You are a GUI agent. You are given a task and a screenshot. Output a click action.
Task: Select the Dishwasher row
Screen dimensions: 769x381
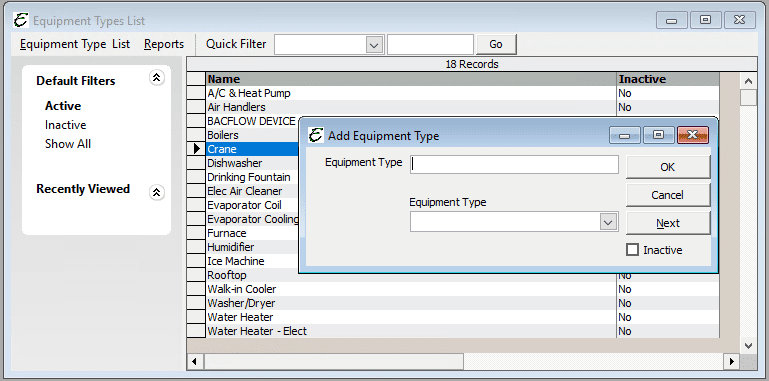tap(252, 163)
